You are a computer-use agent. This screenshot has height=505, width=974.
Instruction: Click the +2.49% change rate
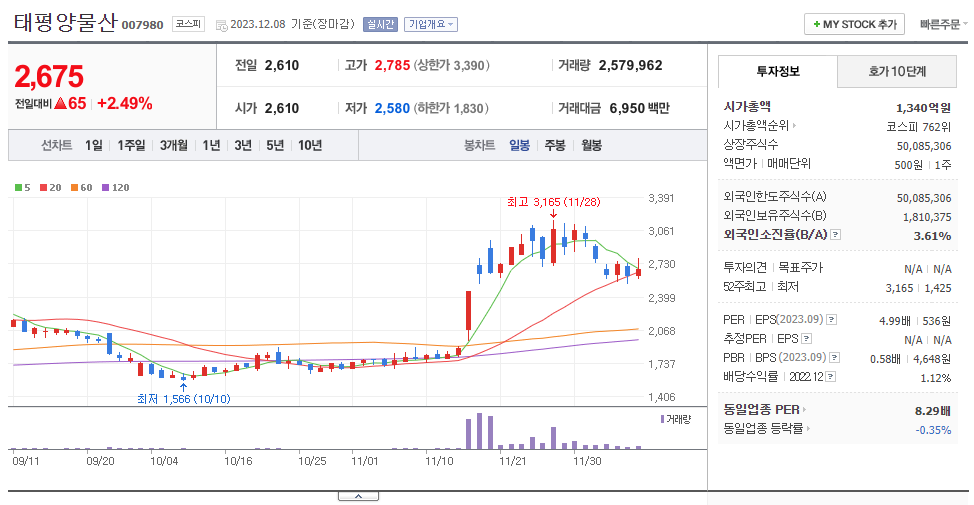125,104
